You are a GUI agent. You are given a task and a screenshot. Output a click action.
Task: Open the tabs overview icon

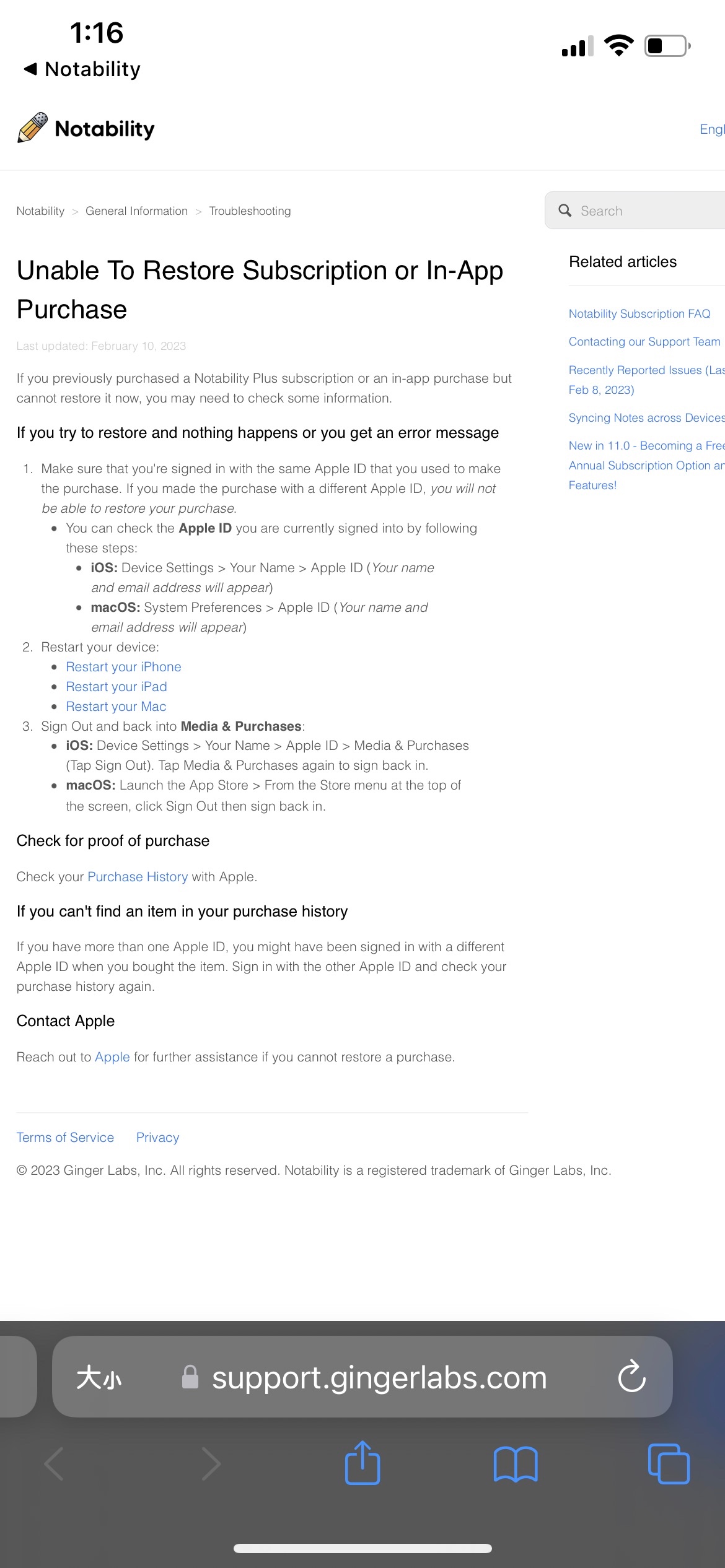point(668,1464)
